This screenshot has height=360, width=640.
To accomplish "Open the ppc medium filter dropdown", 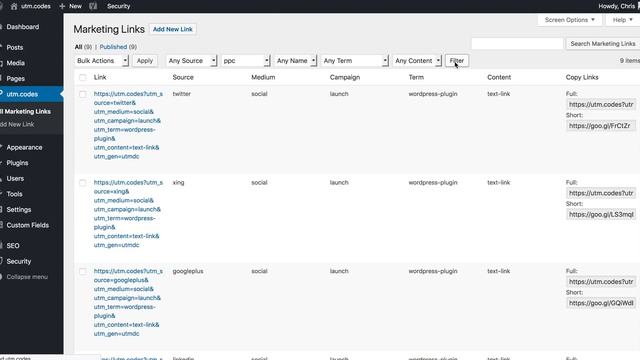I will click(246, 61).
